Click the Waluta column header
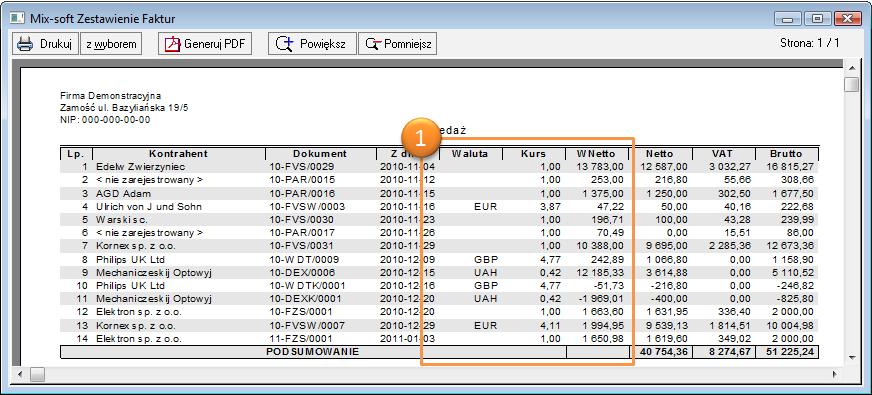This screenshot has height=395, width=872. coord(469,154)
